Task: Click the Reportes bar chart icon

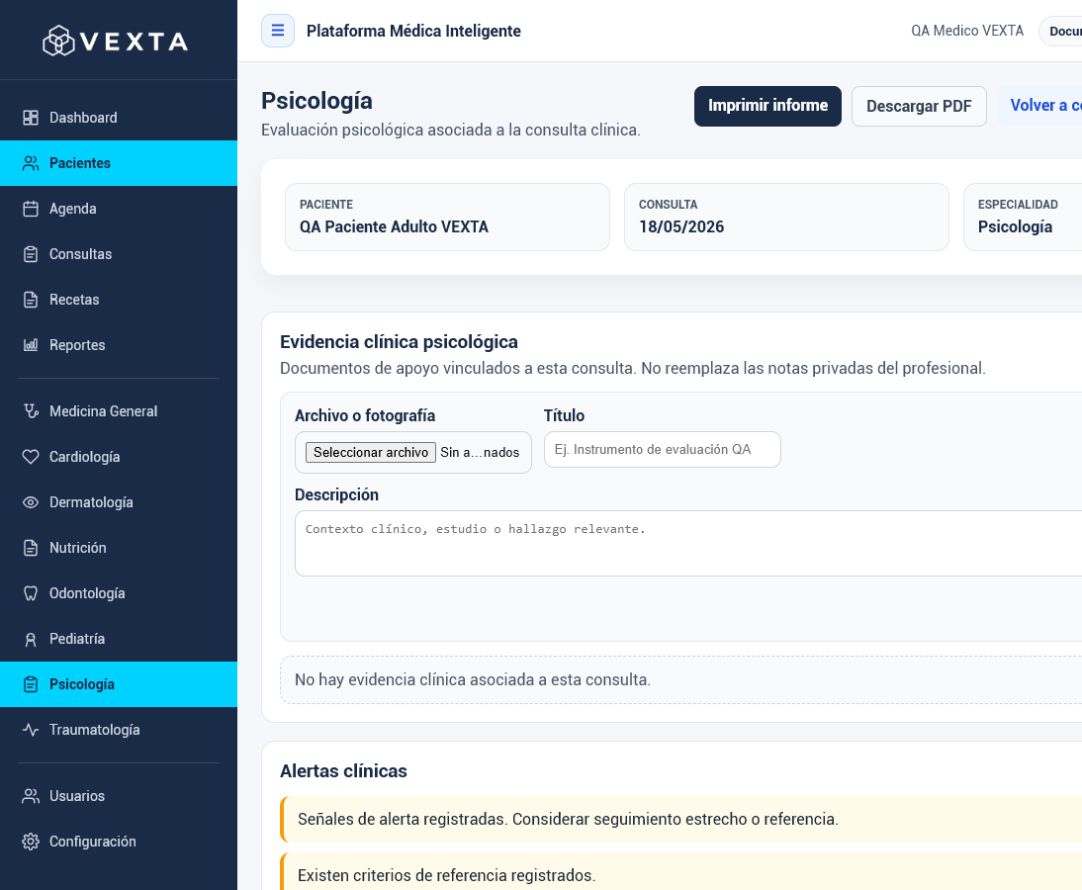Action: [30, 345]
